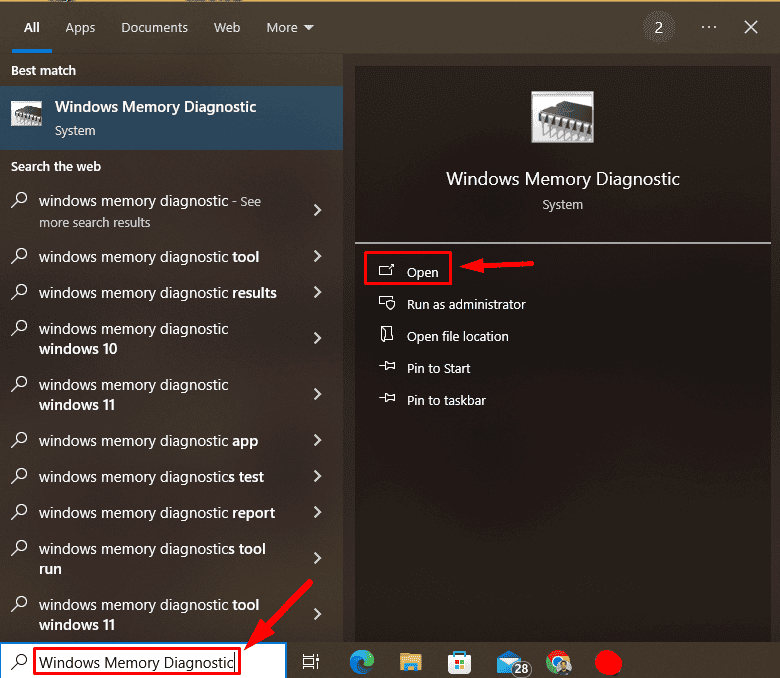The height and width of the screenshot is (678, 780).
Task: Open the three-dot options menu
Action: coord(709,27)
